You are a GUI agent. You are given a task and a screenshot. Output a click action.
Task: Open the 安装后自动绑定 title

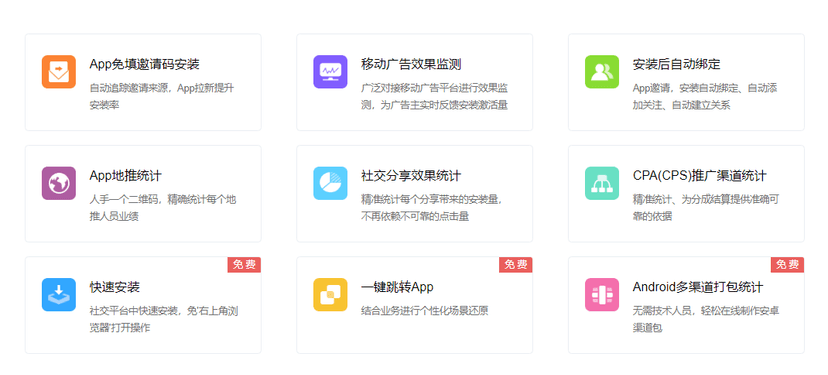[x=676, y=64]
